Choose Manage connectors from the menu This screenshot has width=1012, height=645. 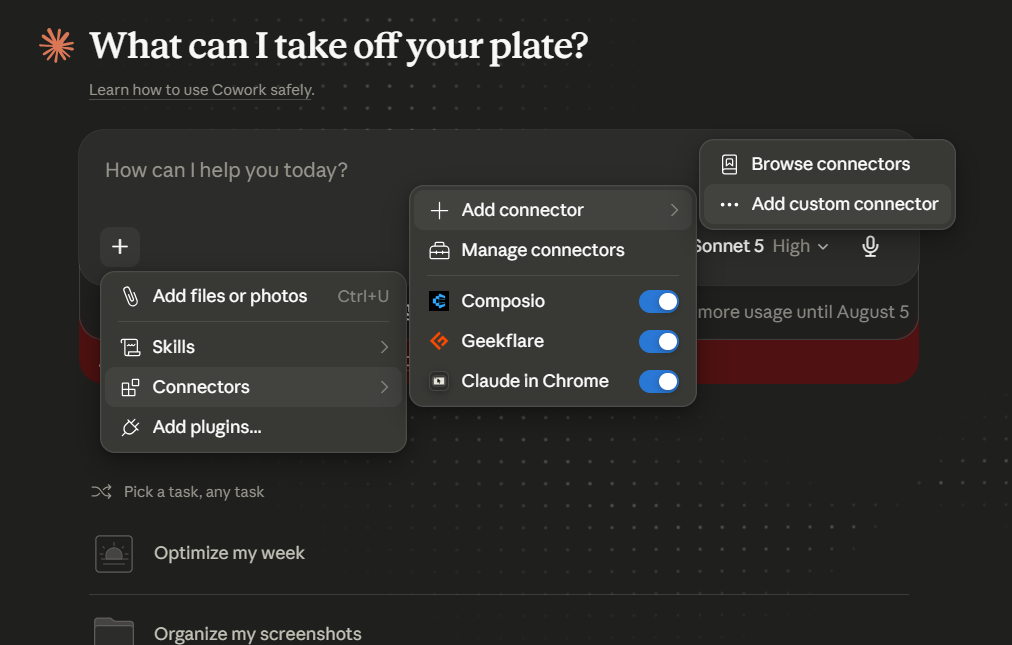tap(553, 250)
